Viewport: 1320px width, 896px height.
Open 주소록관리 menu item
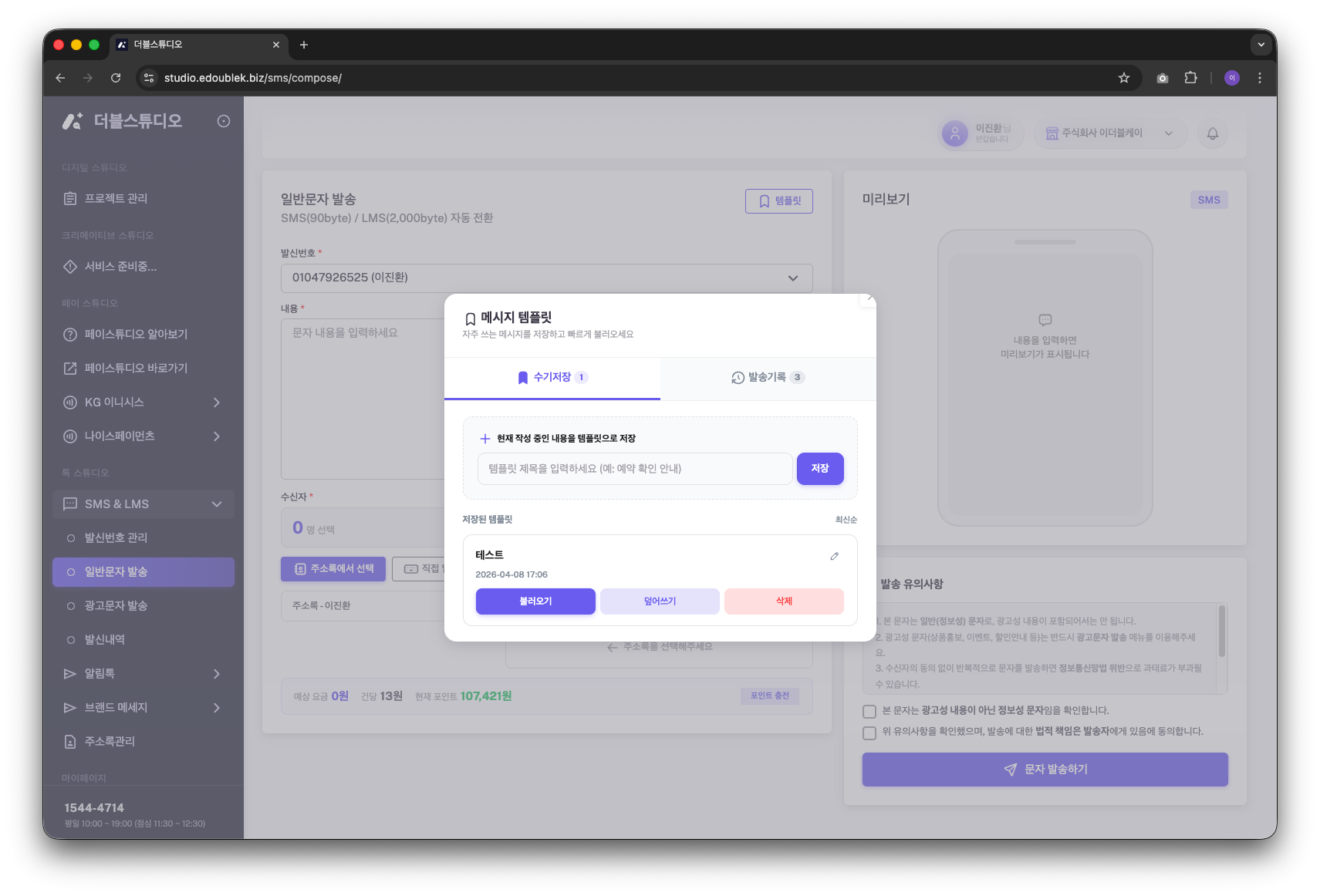tap(143, 742)
